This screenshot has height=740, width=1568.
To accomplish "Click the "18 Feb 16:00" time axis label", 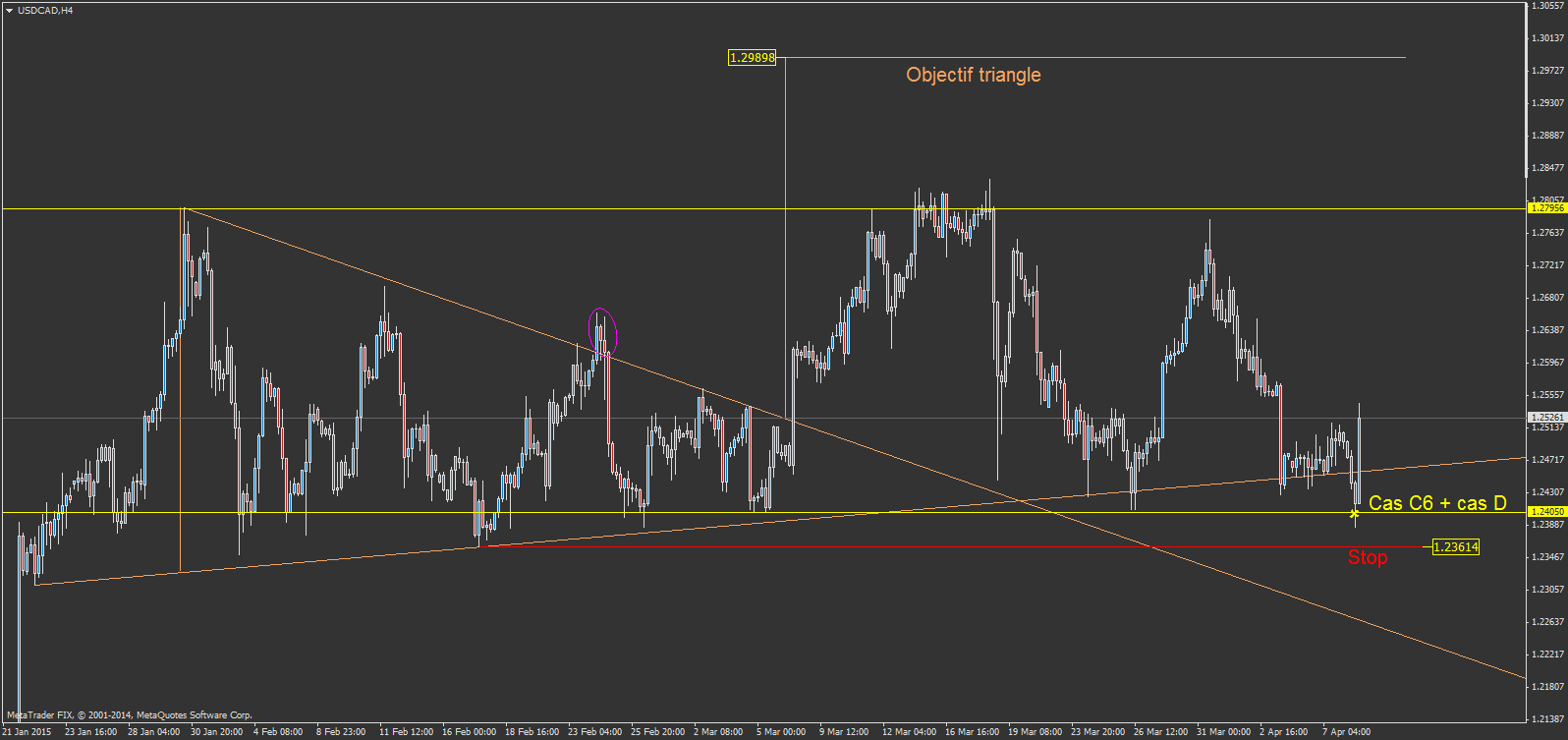I will [532, 732].
